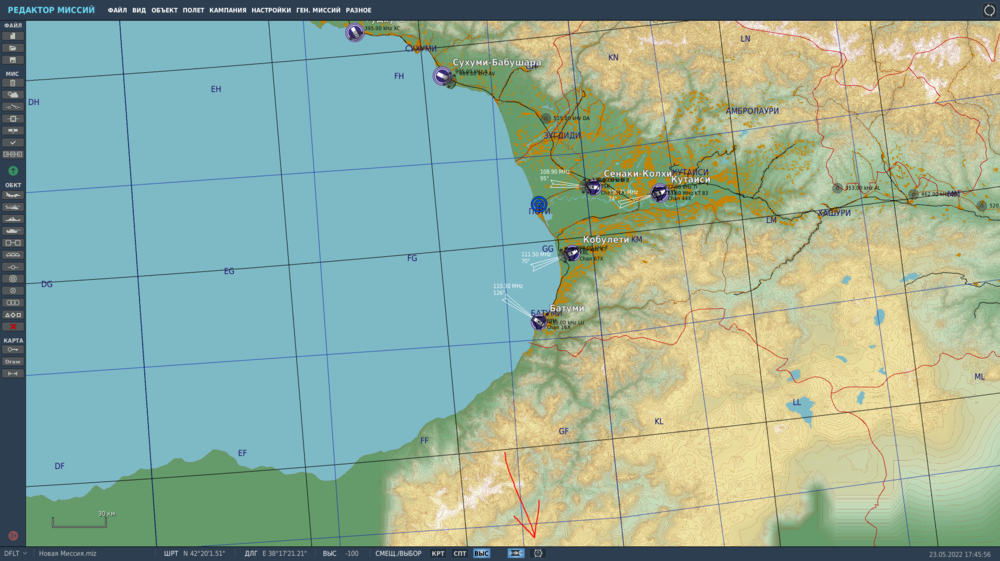Select the airplane group tool
1000x561 pixels.
(x=13, y=195)
